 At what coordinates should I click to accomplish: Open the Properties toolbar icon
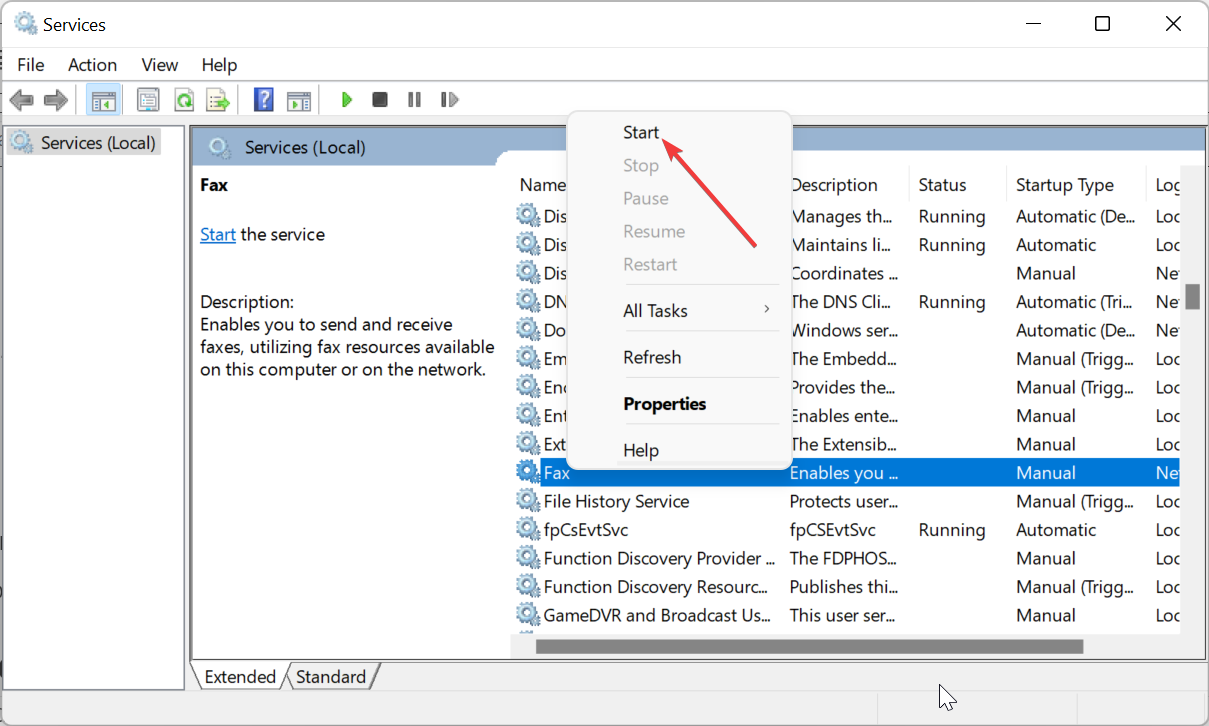pos(148,100)
